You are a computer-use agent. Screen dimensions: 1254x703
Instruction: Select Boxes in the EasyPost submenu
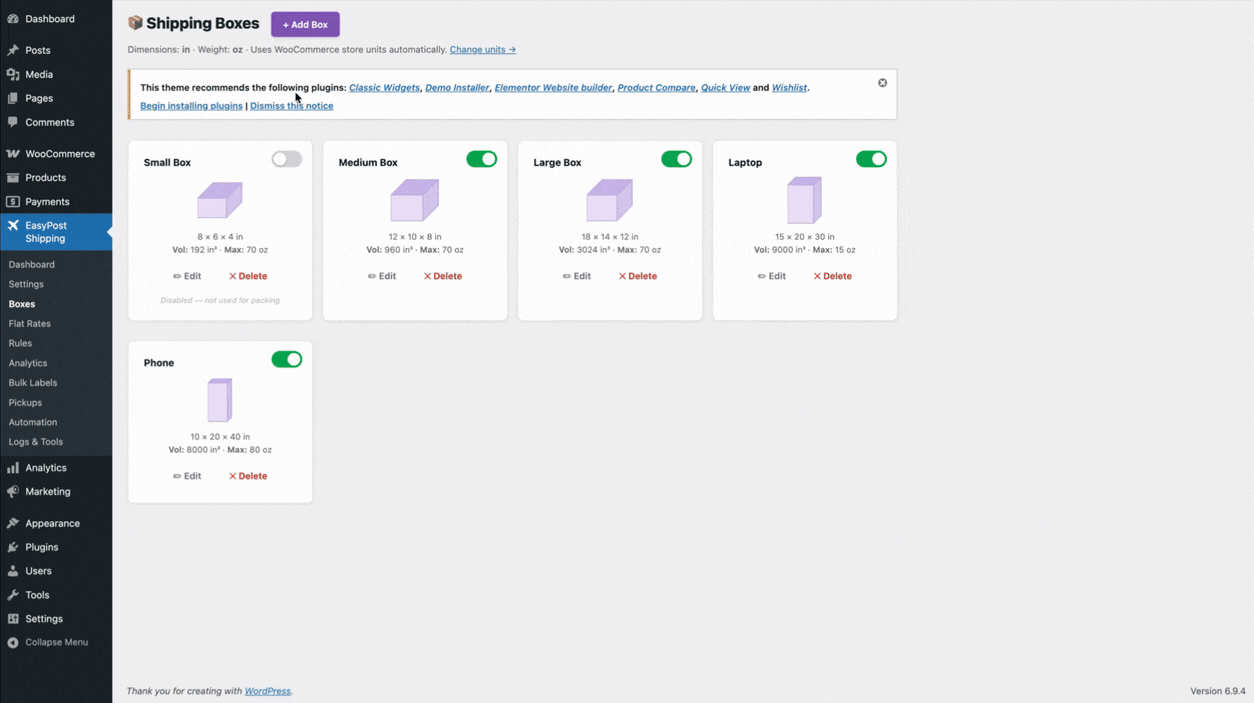point(22,304)
